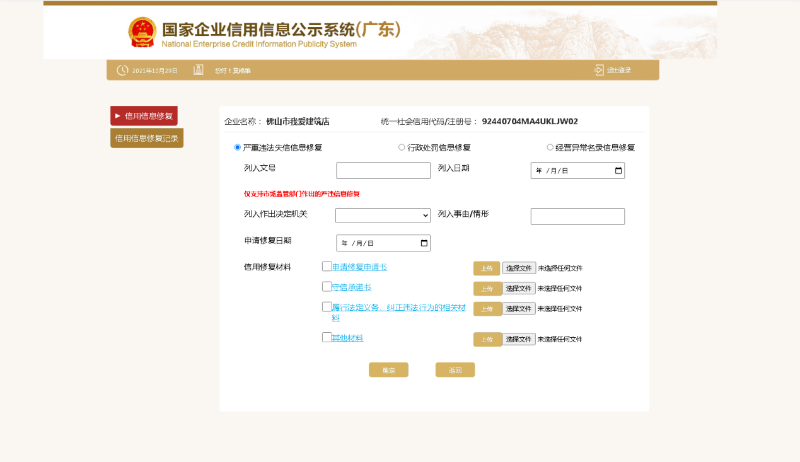This screenshot has width=800, height=462.
Task: Open the 履行法定义务 material template link
Action: [x=398, y=308]
